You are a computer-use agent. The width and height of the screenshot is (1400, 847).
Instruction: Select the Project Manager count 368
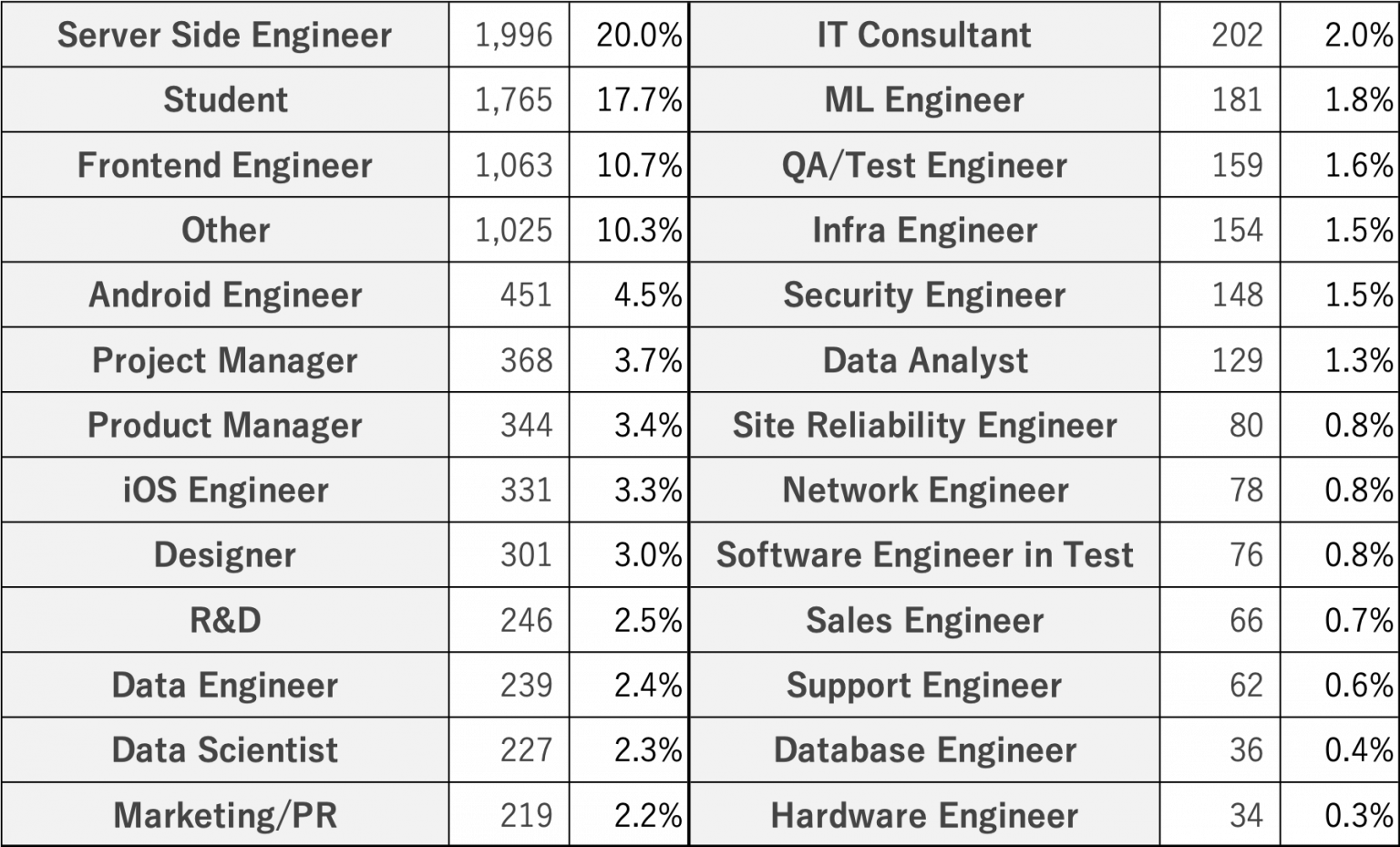[x=510, y=360]
